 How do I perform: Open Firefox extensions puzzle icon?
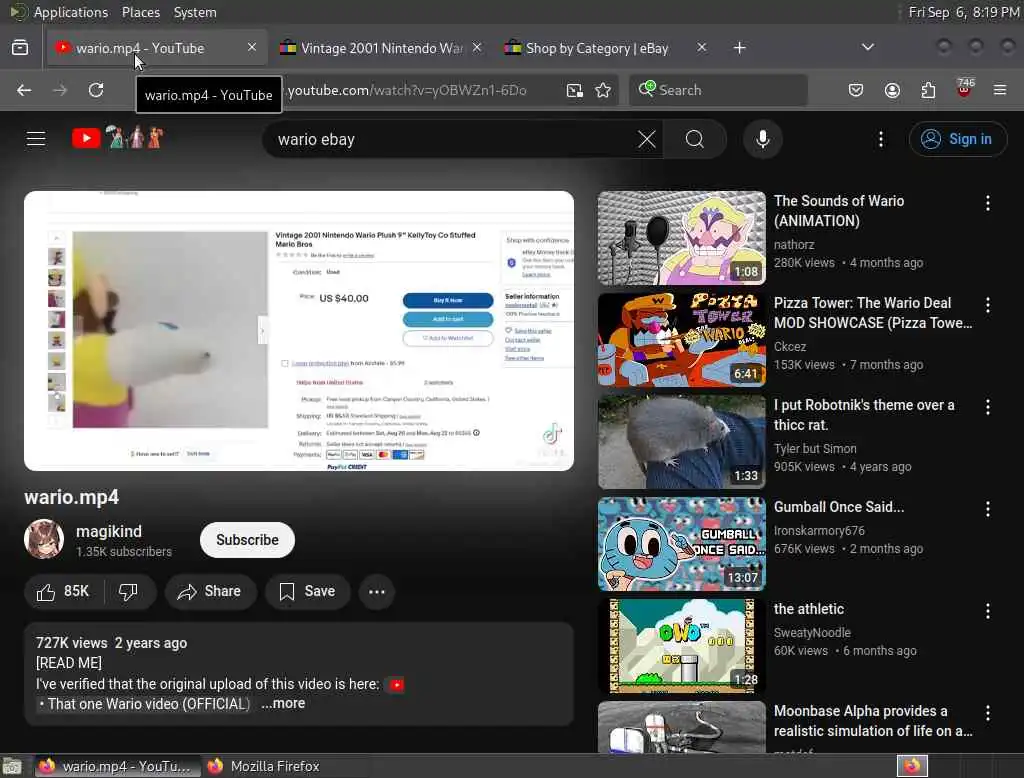tap(928, 90)
